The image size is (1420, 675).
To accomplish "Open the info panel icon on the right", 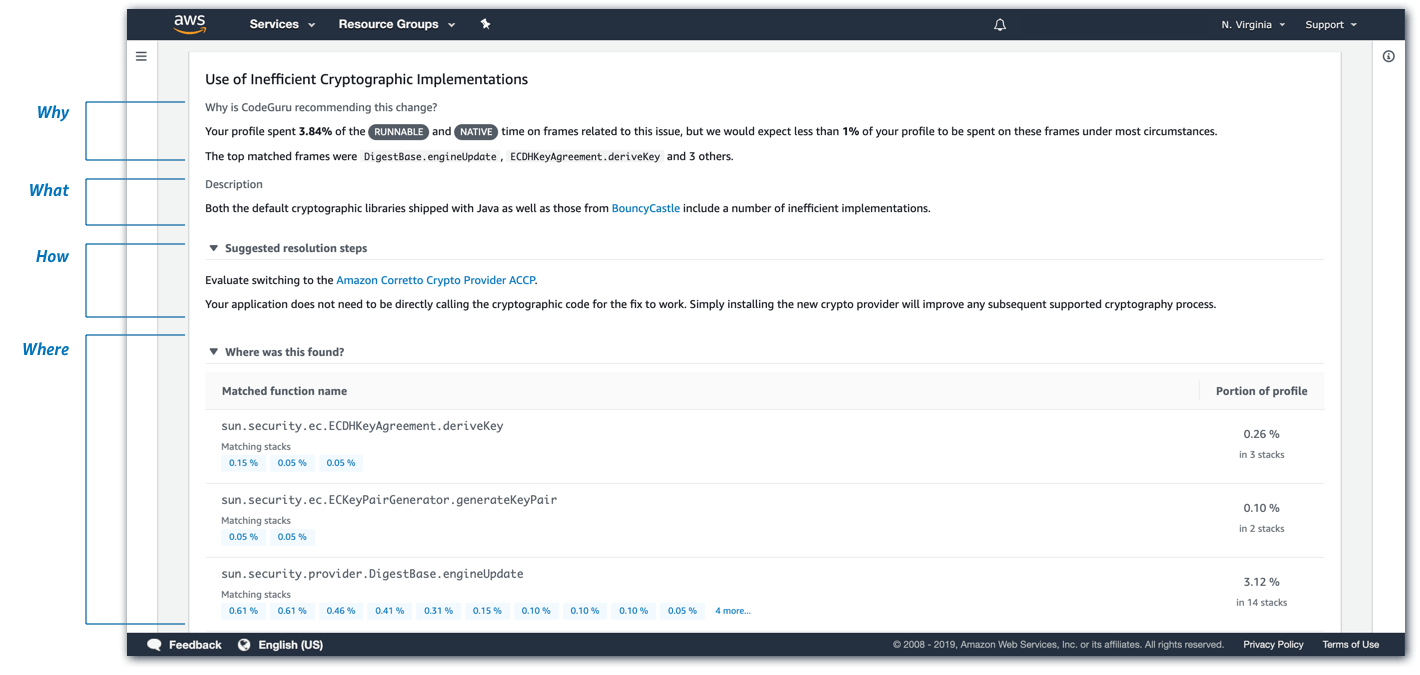I will (x=1388, y=56).
